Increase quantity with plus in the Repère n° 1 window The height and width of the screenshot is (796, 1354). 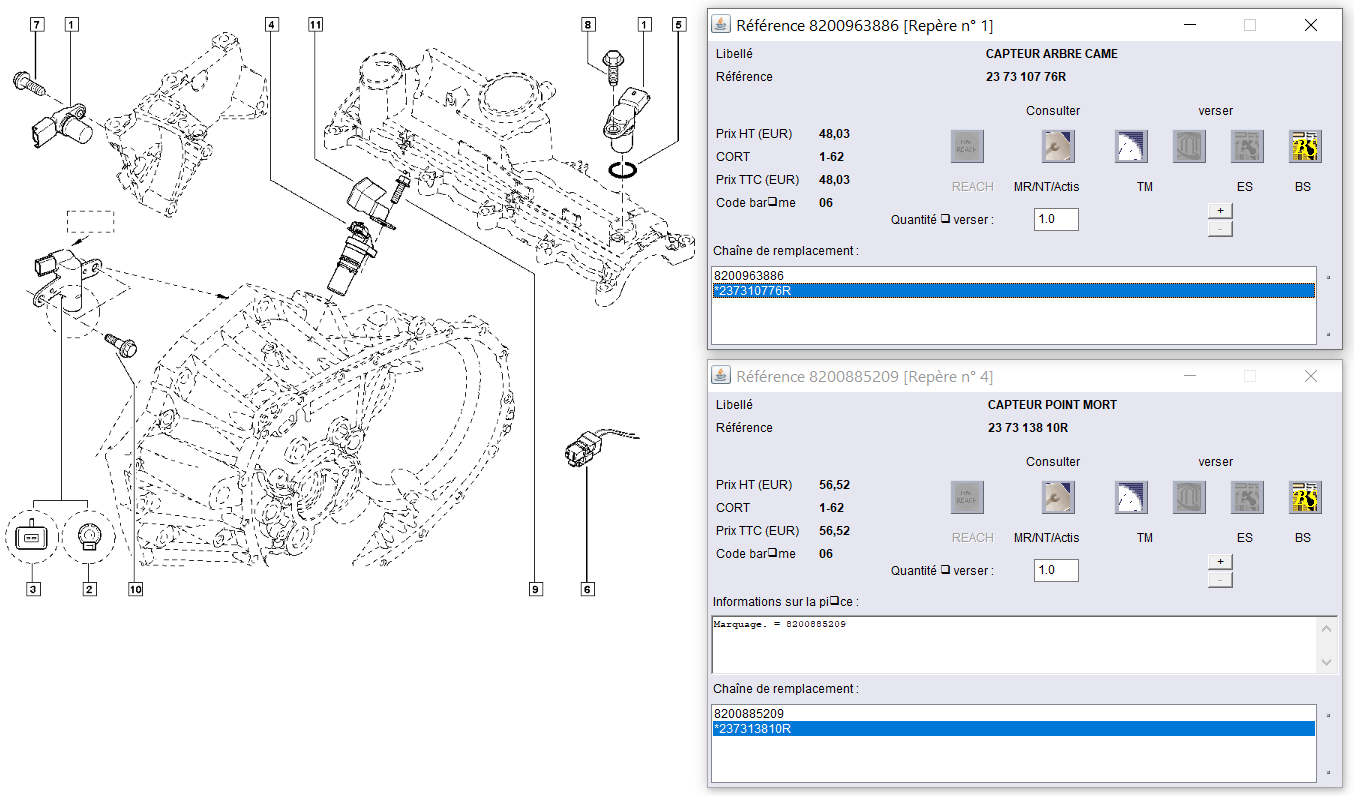pyautogui.click(x=1220, y=210)
